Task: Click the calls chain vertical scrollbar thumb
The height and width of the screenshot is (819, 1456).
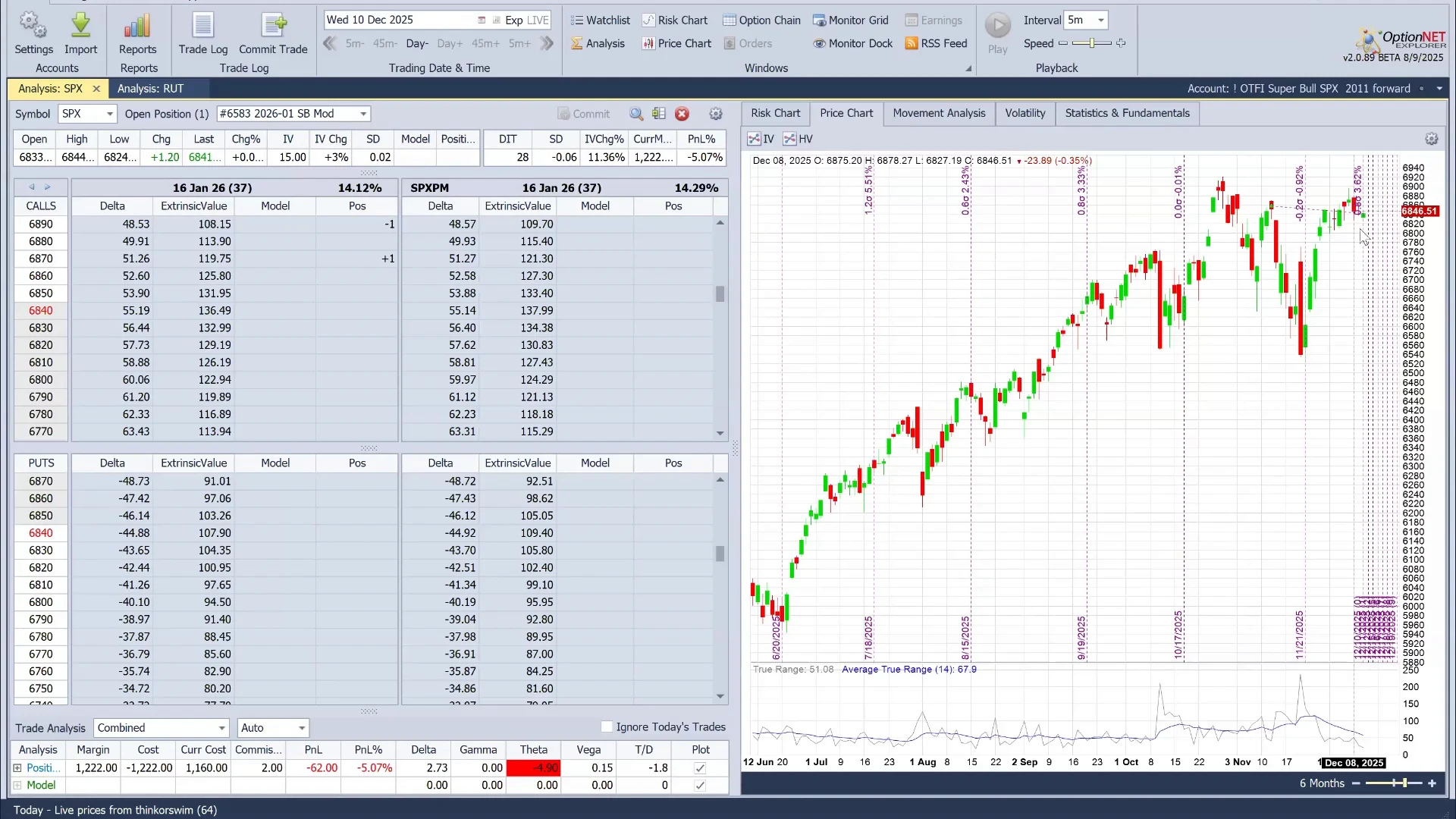Action: coord(720,293)
